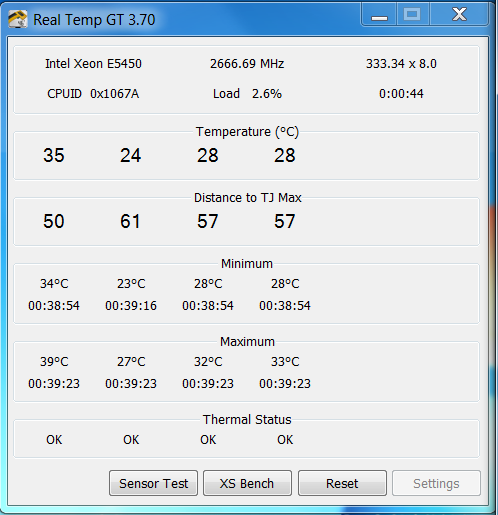Screen dimensions: 498x515
Task: Click the maximum temperature 39°C
Action: 54,362
